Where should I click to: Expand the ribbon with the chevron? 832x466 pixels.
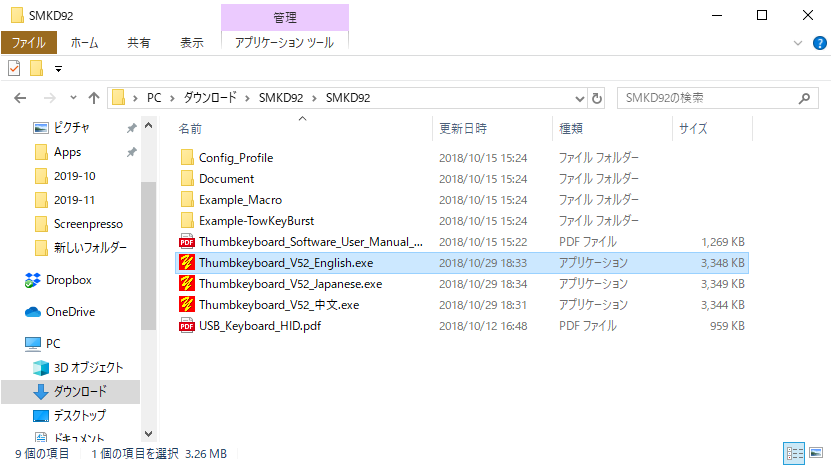coord(798,43)
